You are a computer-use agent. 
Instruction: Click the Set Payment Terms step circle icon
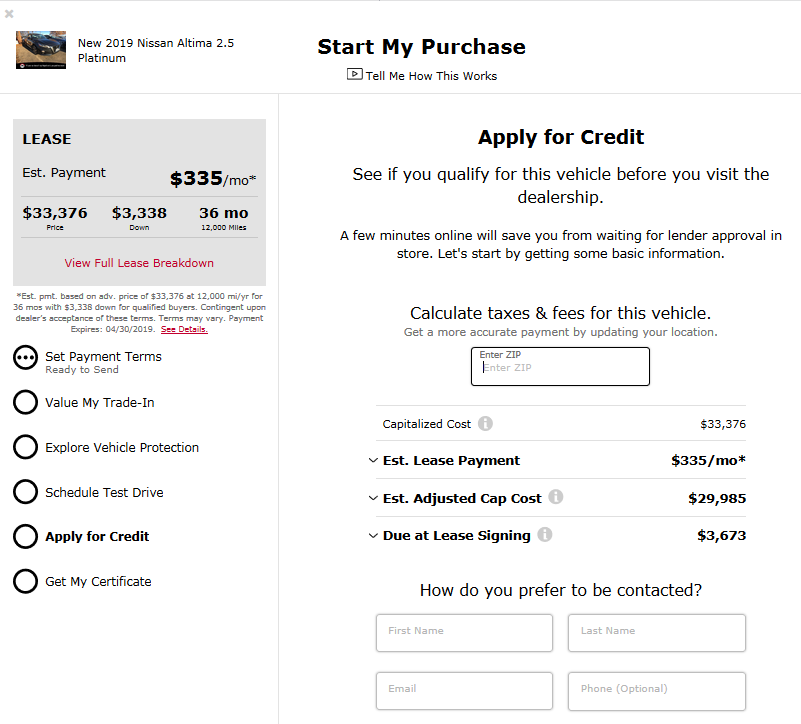[x=26, y=358]
